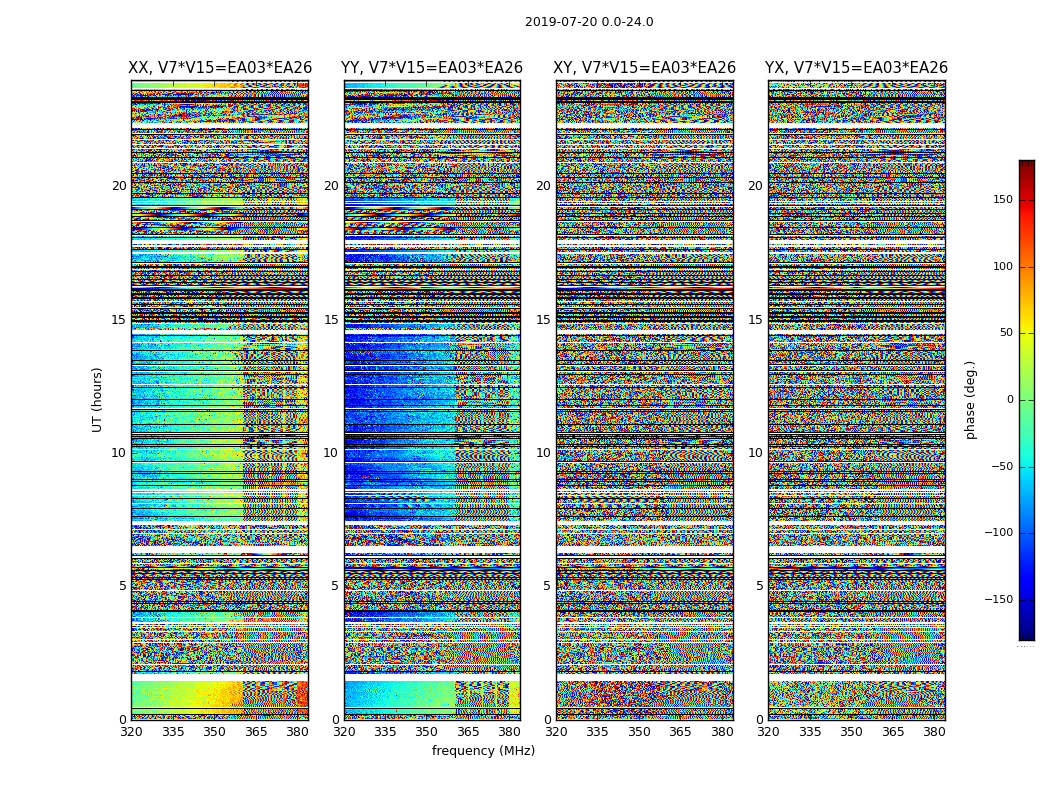1050x800 pixels.
Task: Click the dark red top of the colorbar
Action: pos(1026,165)
